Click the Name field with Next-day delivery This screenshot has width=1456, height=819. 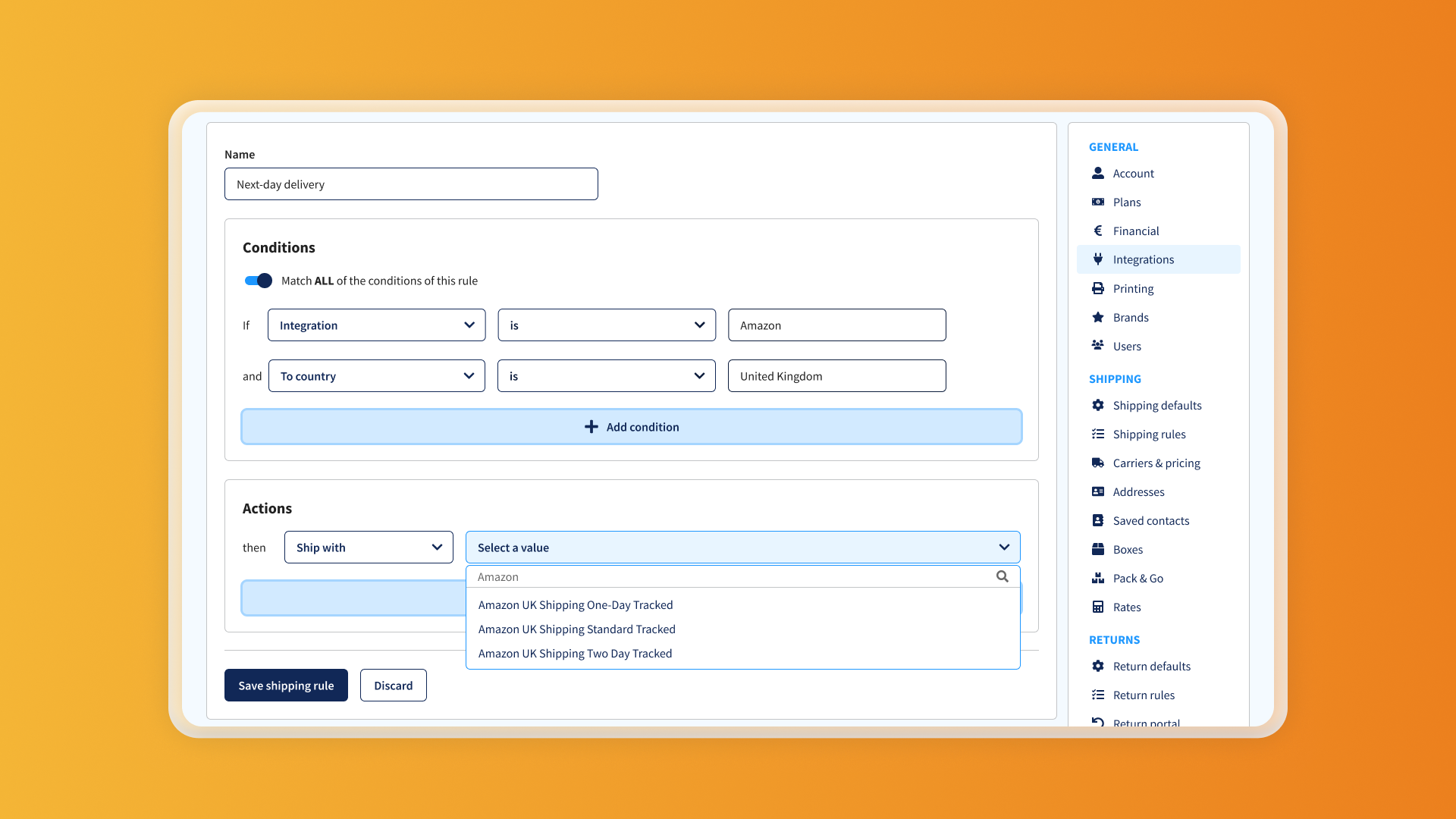pos(411,184)
